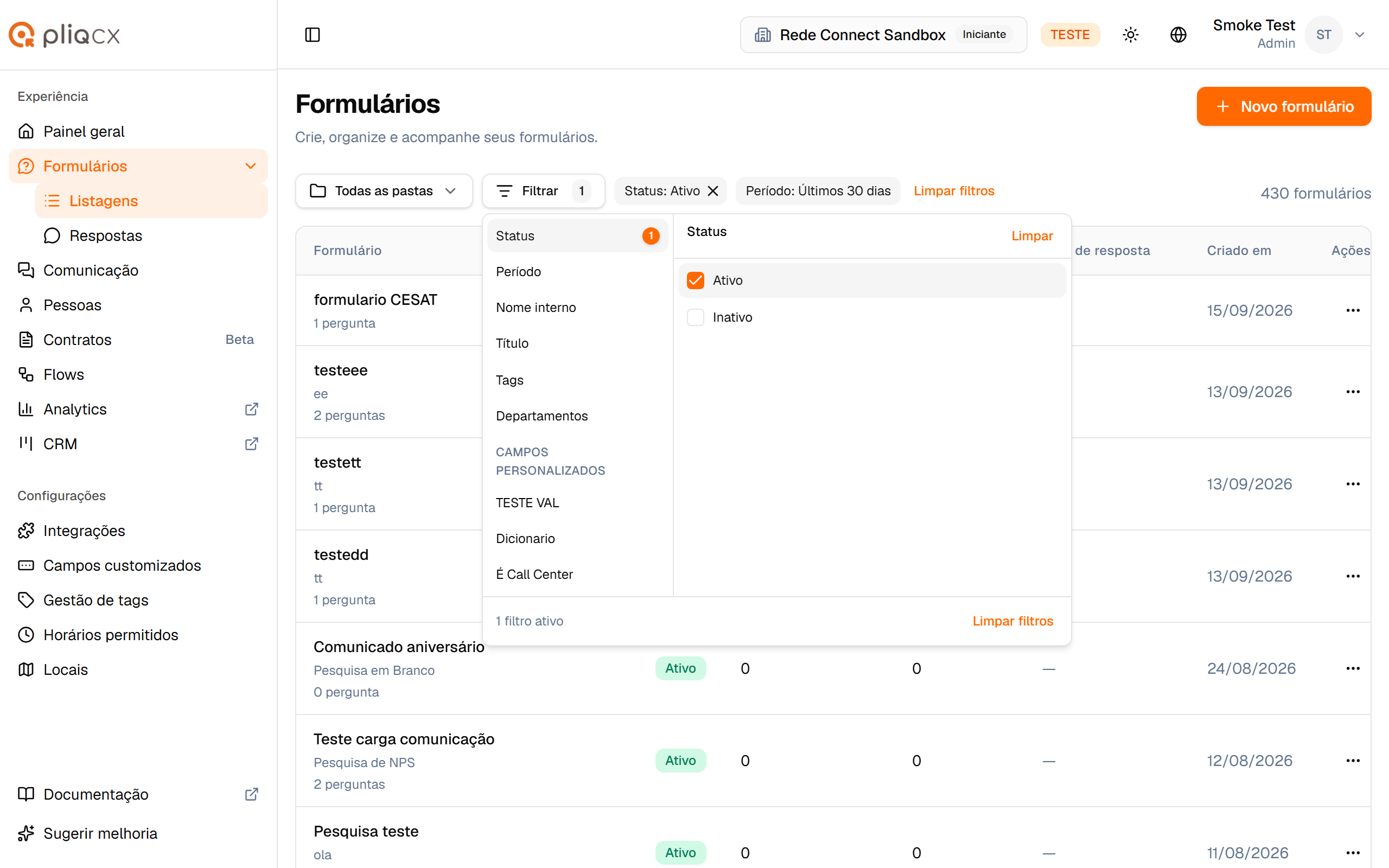Screen dimensions: 1389x868
Task: Click Limpar filtros beside the filter chips
Action: click(953, 190)
